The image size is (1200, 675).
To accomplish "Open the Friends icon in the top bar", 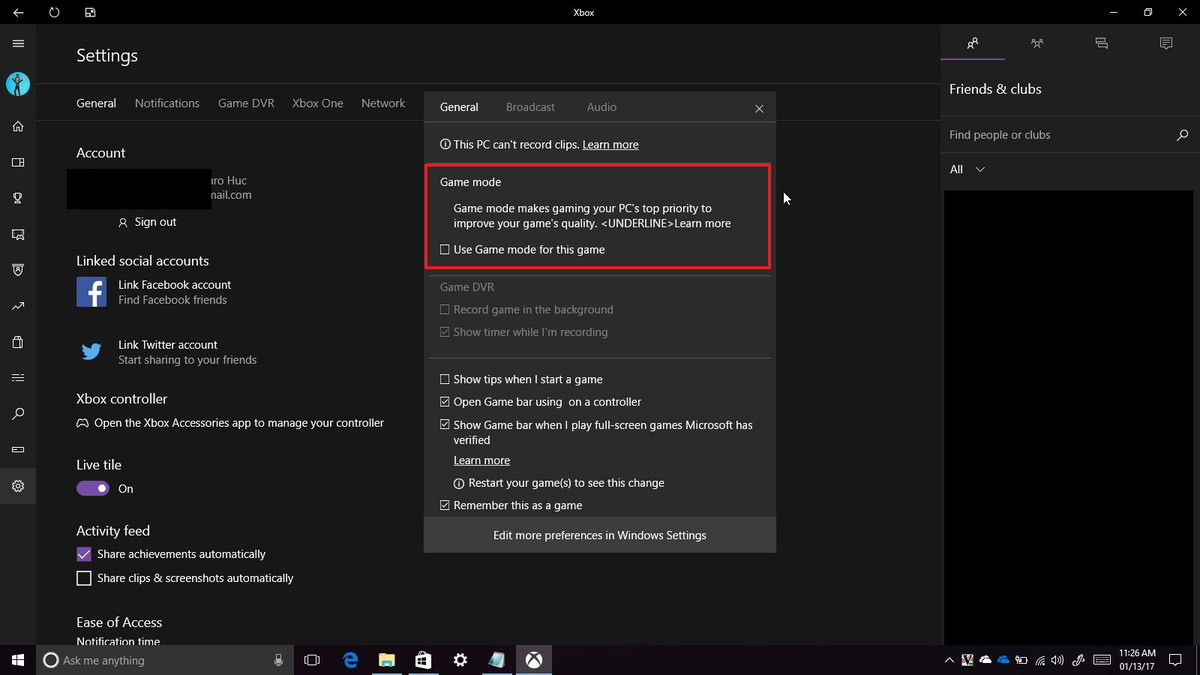I will coord(973,43).
